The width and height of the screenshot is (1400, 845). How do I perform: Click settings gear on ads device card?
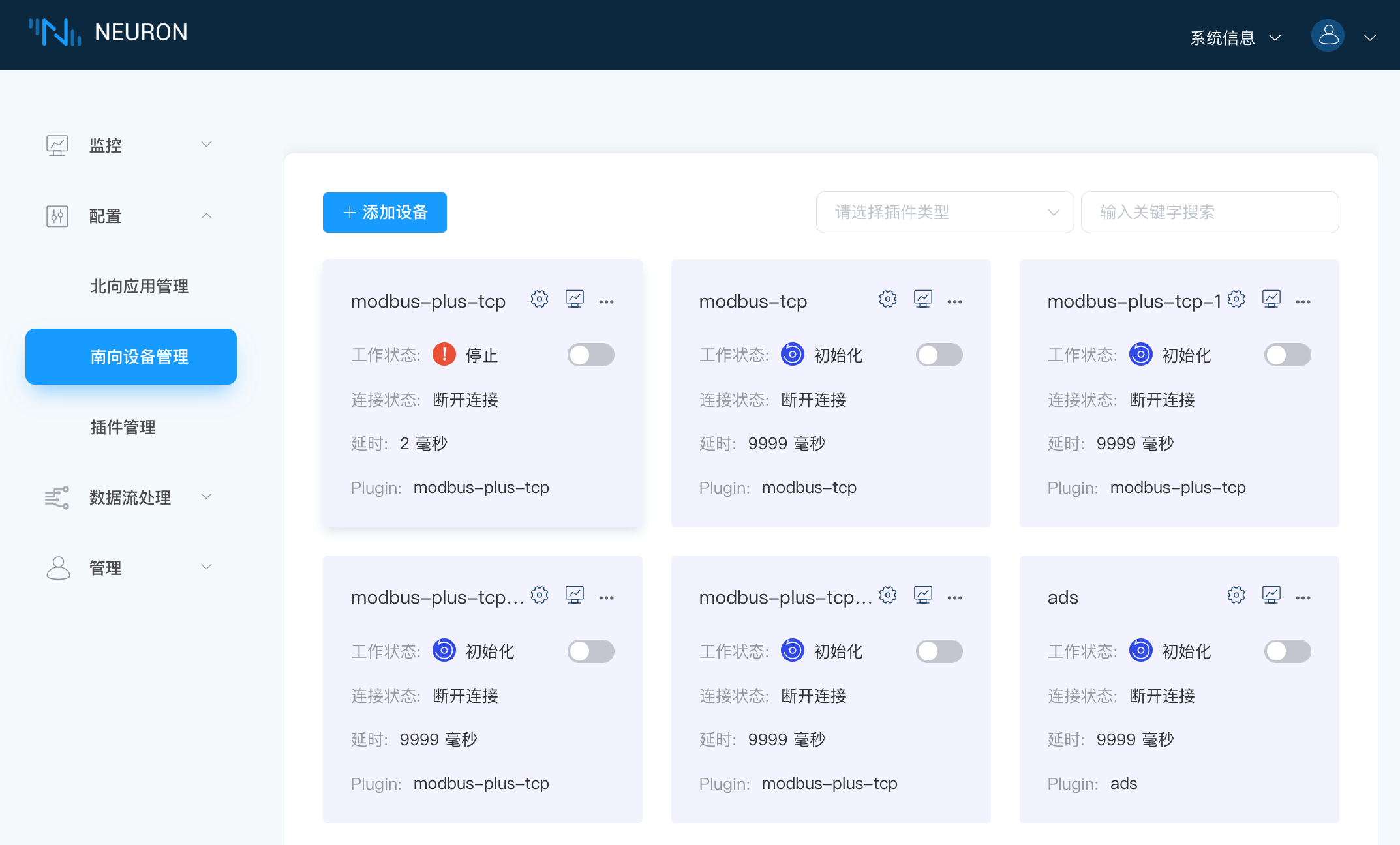point(1236,595)
